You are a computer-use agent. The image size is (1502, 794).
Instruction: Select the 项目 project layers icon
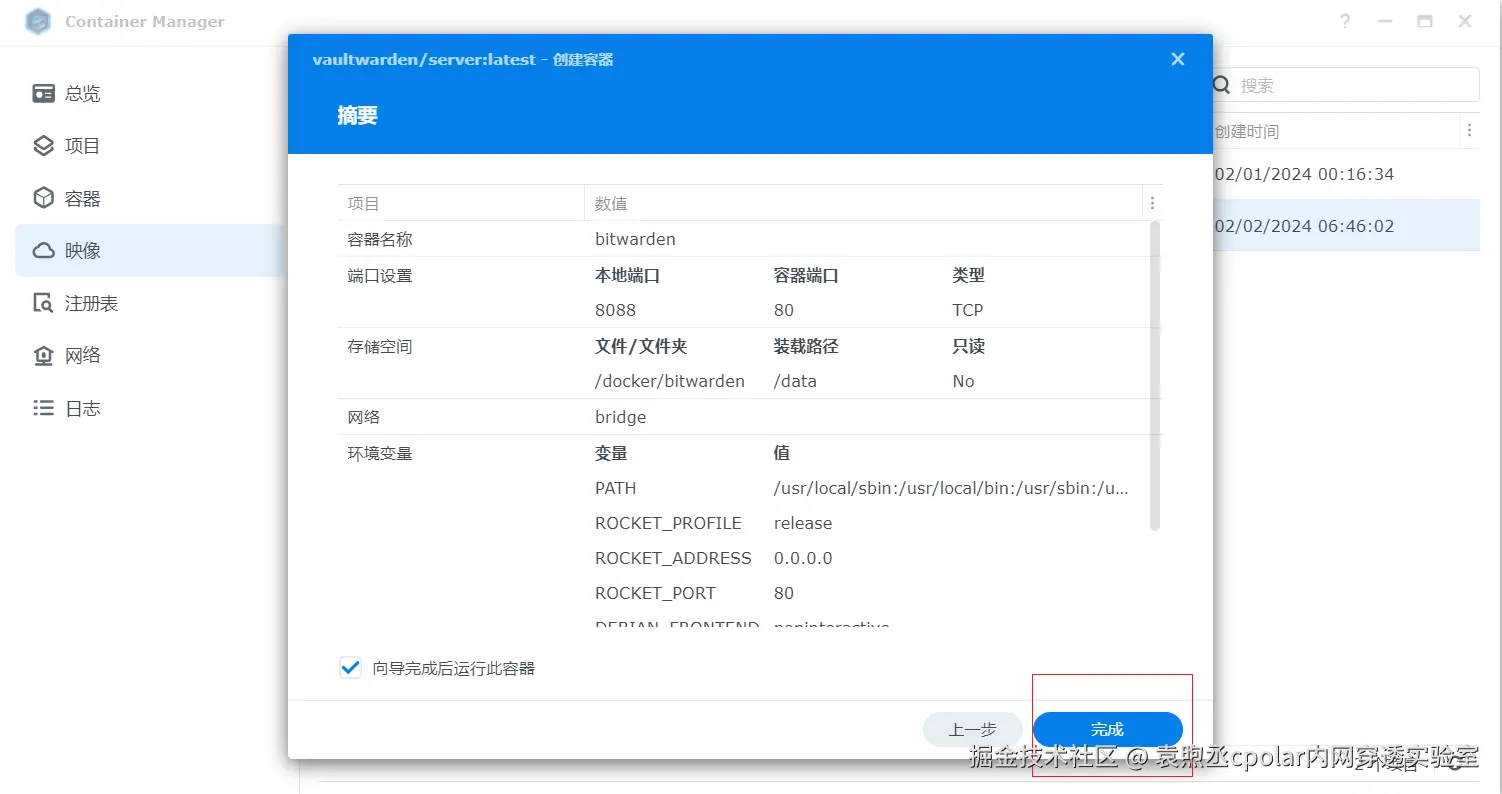[x=43, y=146]
